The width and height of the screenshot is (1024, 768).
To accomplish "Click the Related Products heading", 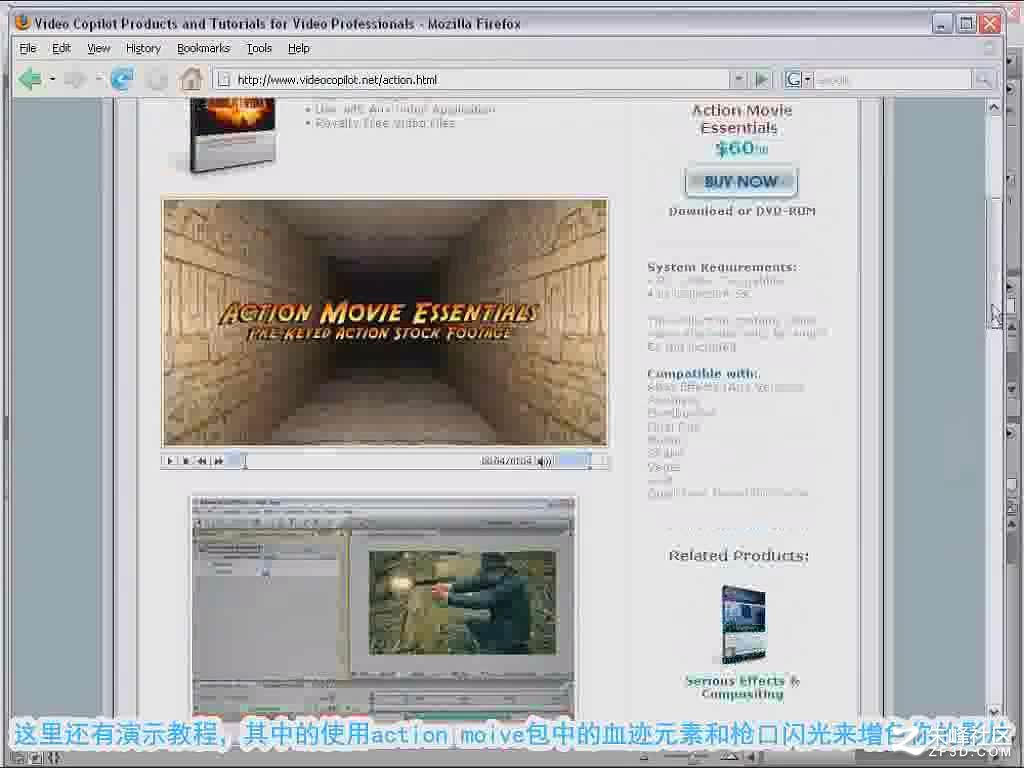I will [739, 556].
